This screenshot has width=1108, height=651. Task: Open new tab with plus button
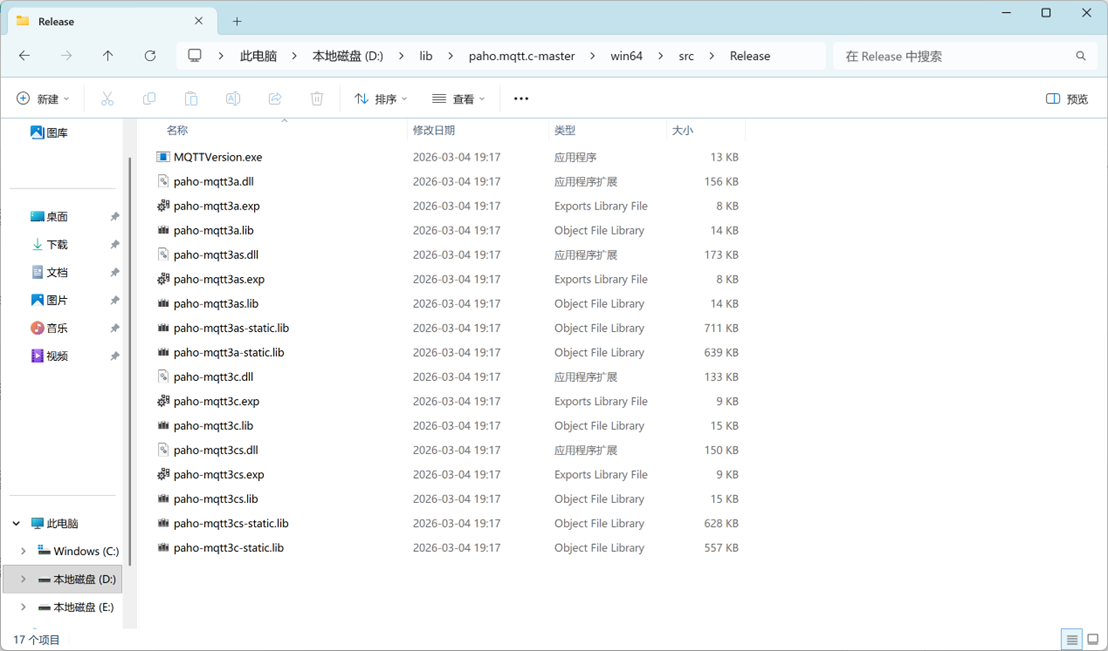point(237,21)
